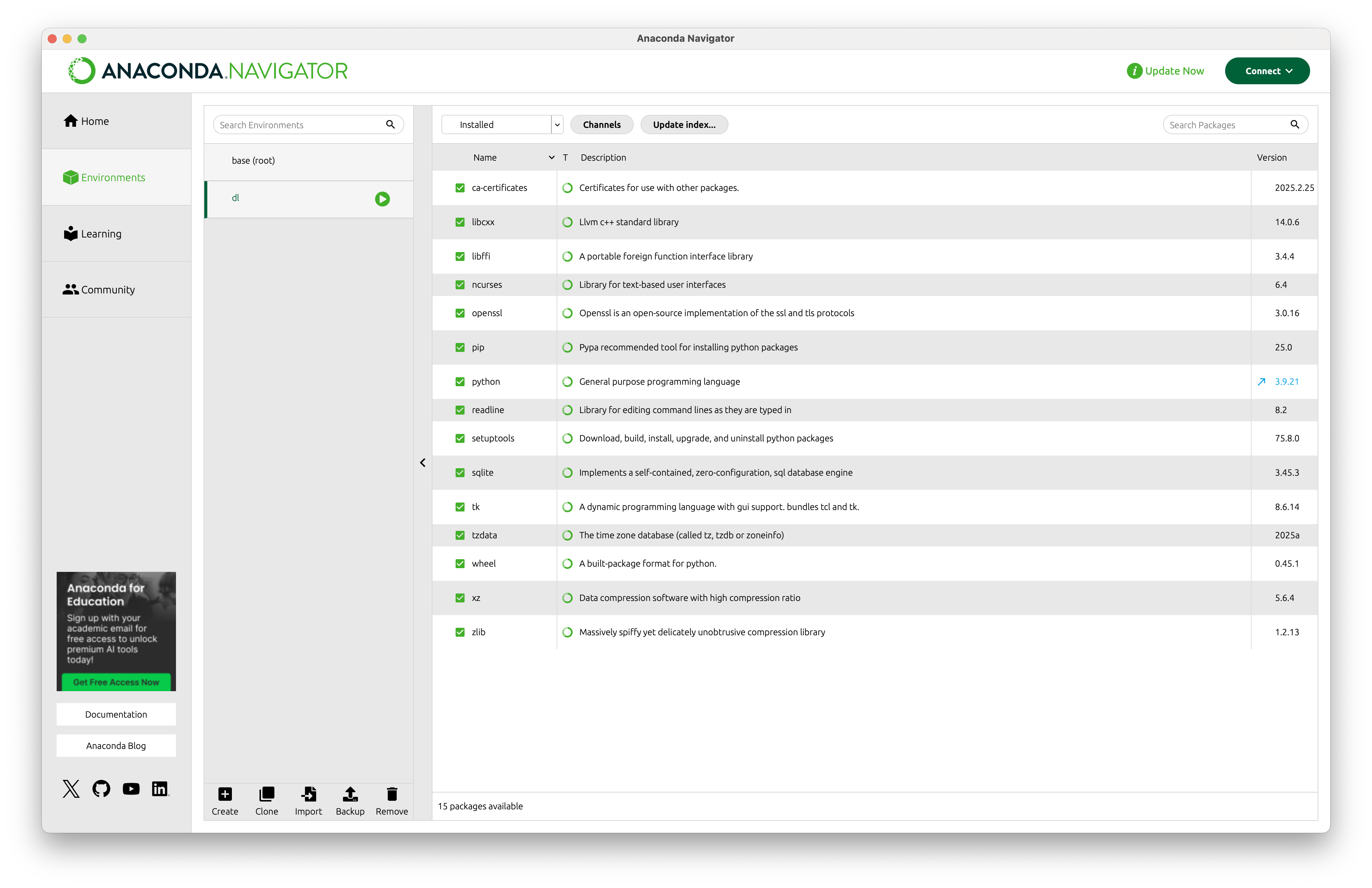Toggle the xz package checkbox
This screenshot has width=1372, height=888.
click(x=460, y=598)
